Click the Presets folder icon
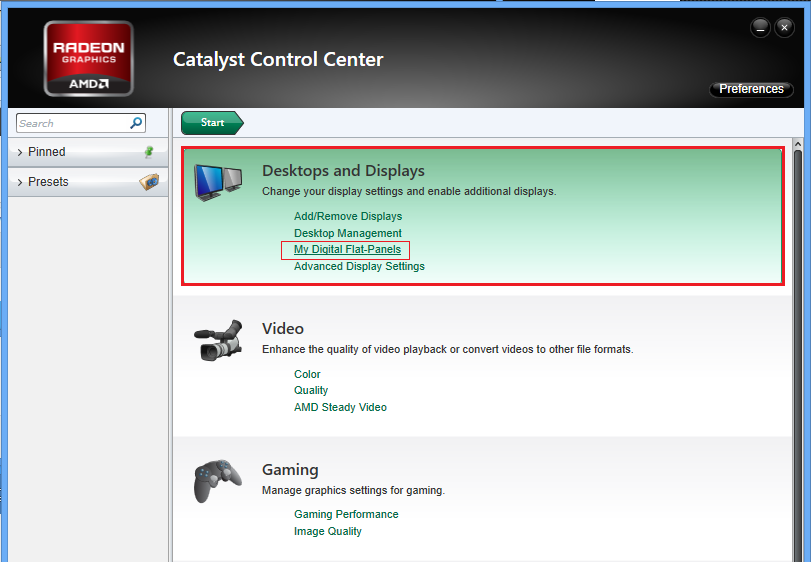Image resolution: width=811 pixels, height=562 pixels. [149, 181]
